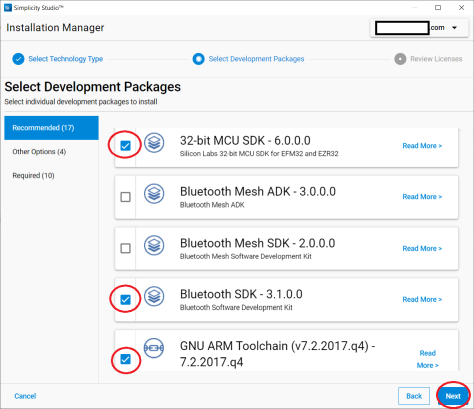Switch to Required (10) tab

tap(33, 175)
